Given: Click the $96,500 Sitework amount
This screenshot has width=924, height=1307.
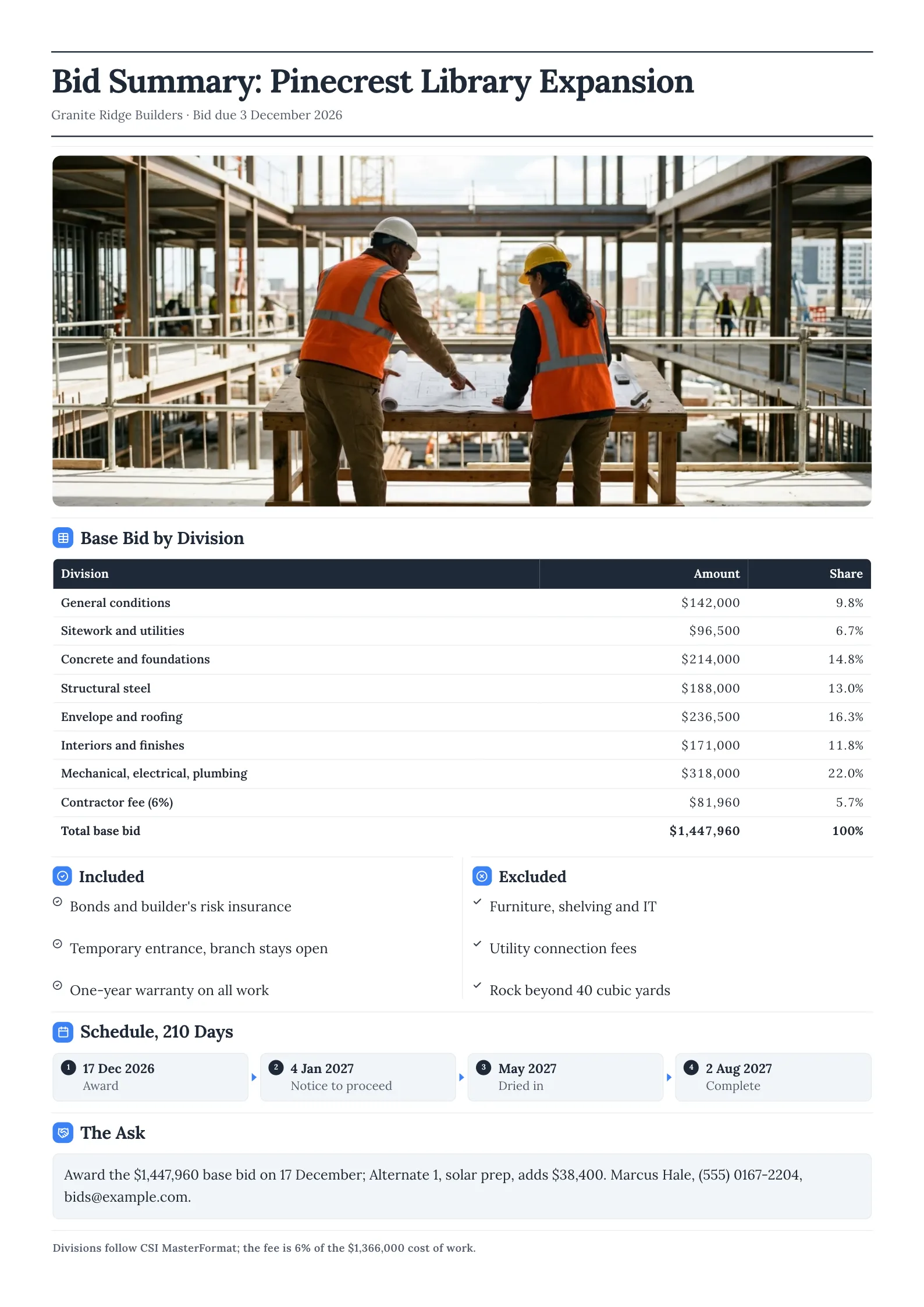Looking at the screenshot, I should (x=715, y=631).
